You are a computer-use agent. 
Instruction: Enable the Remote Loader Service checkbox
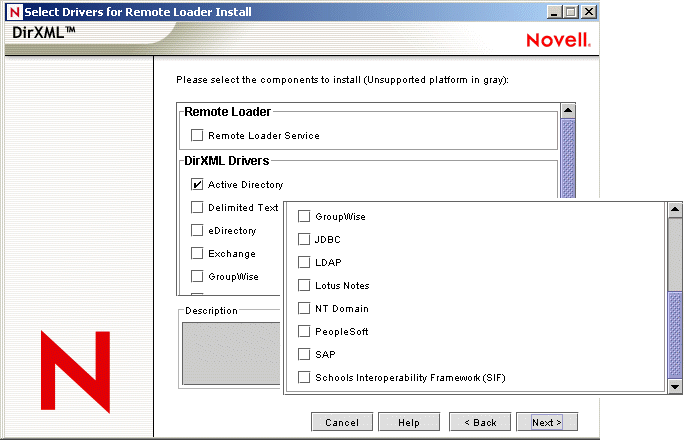click(197, 135)
